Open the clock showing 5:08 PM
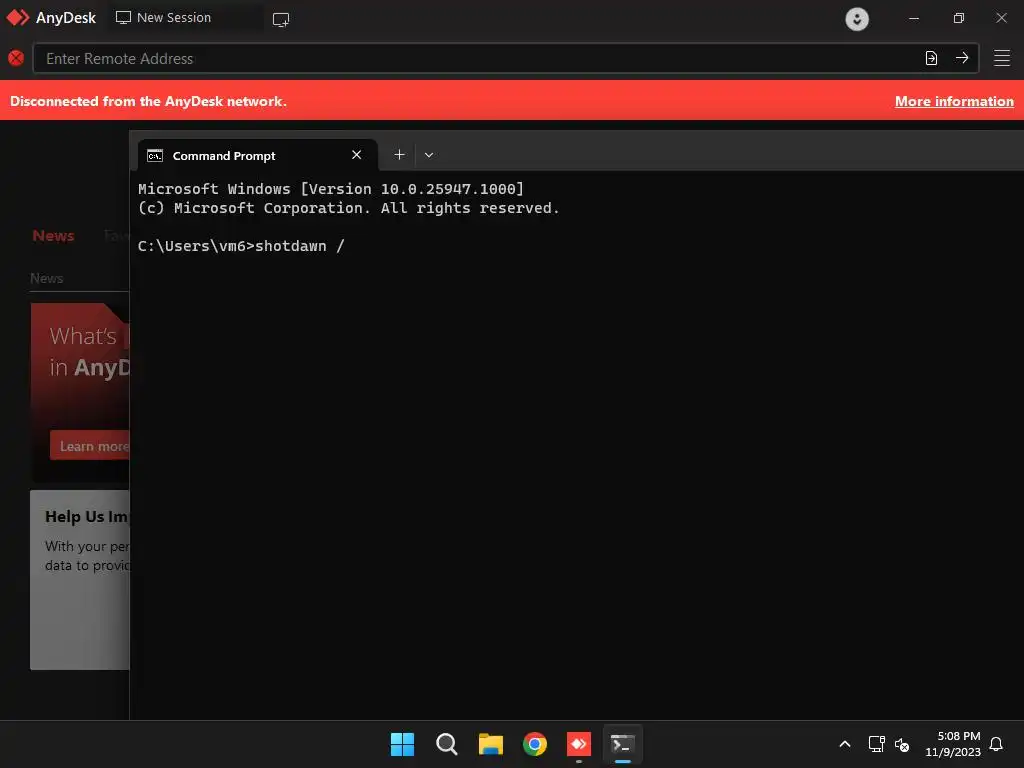The image size is (1024, 768). 953,744
